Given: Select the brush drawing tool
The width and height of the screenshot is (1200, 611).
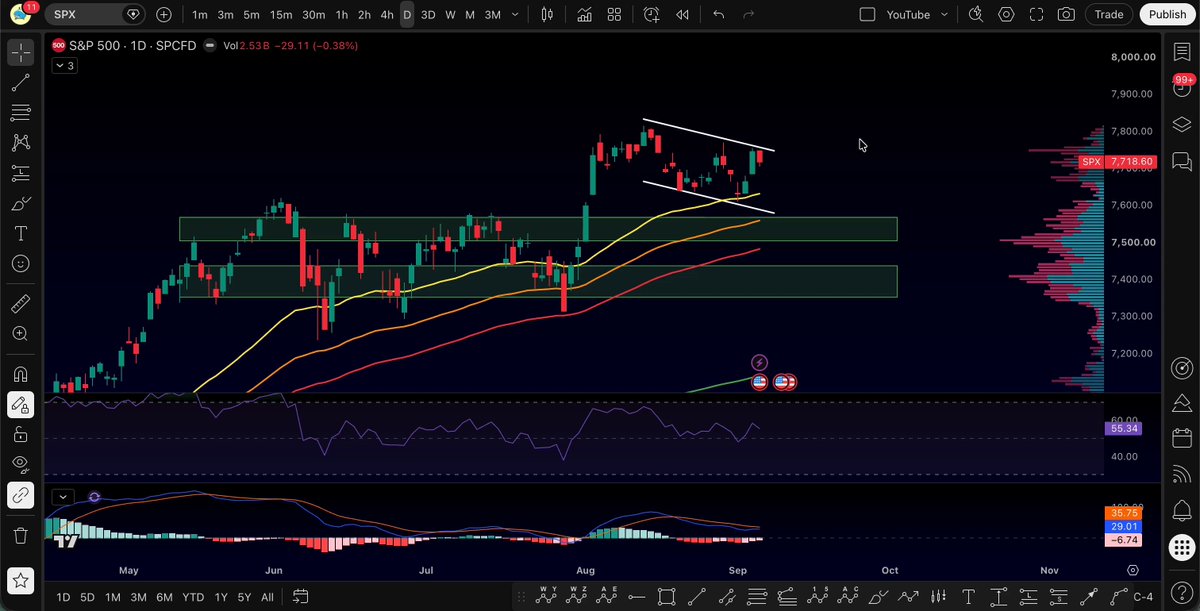Looking at the screenshot, I should pos(21,204).
